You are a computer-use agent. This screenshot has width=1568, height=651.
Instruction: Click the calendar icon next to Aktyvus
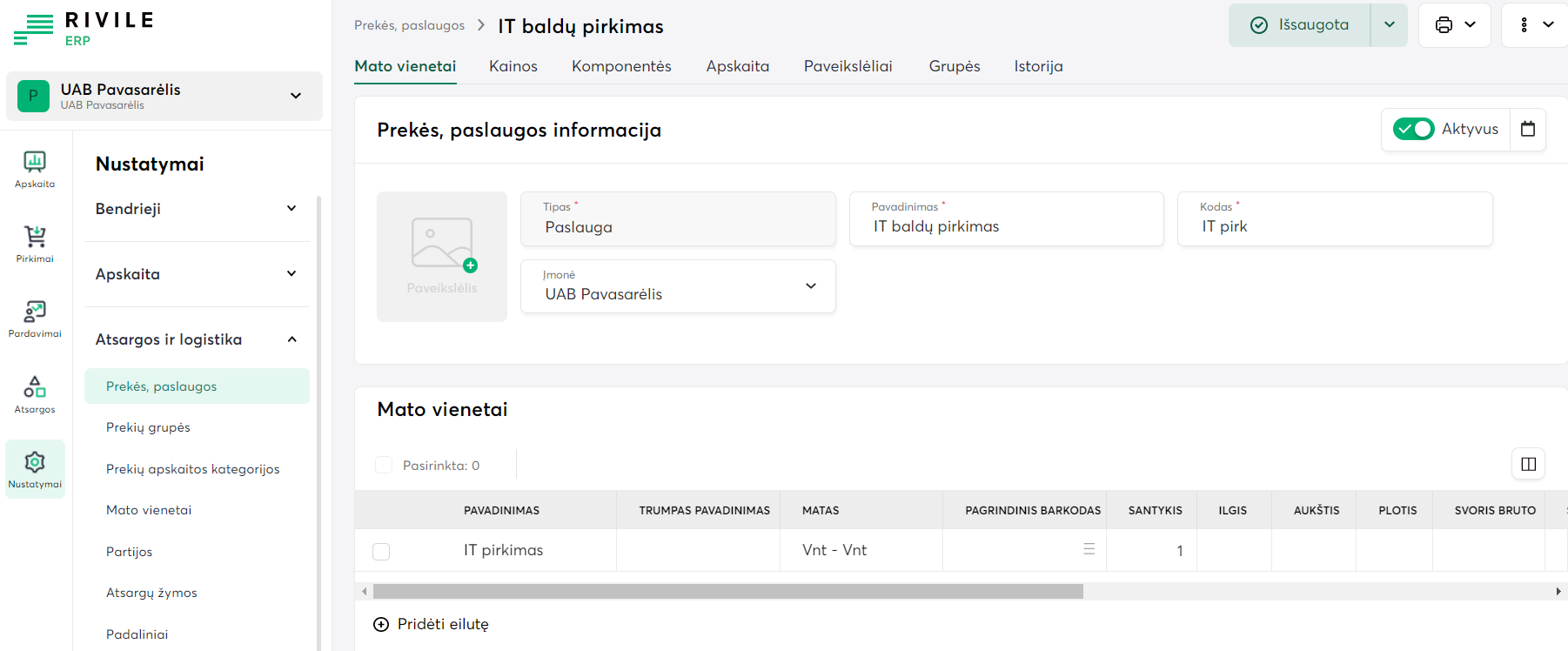click(x=1528, y=129)
